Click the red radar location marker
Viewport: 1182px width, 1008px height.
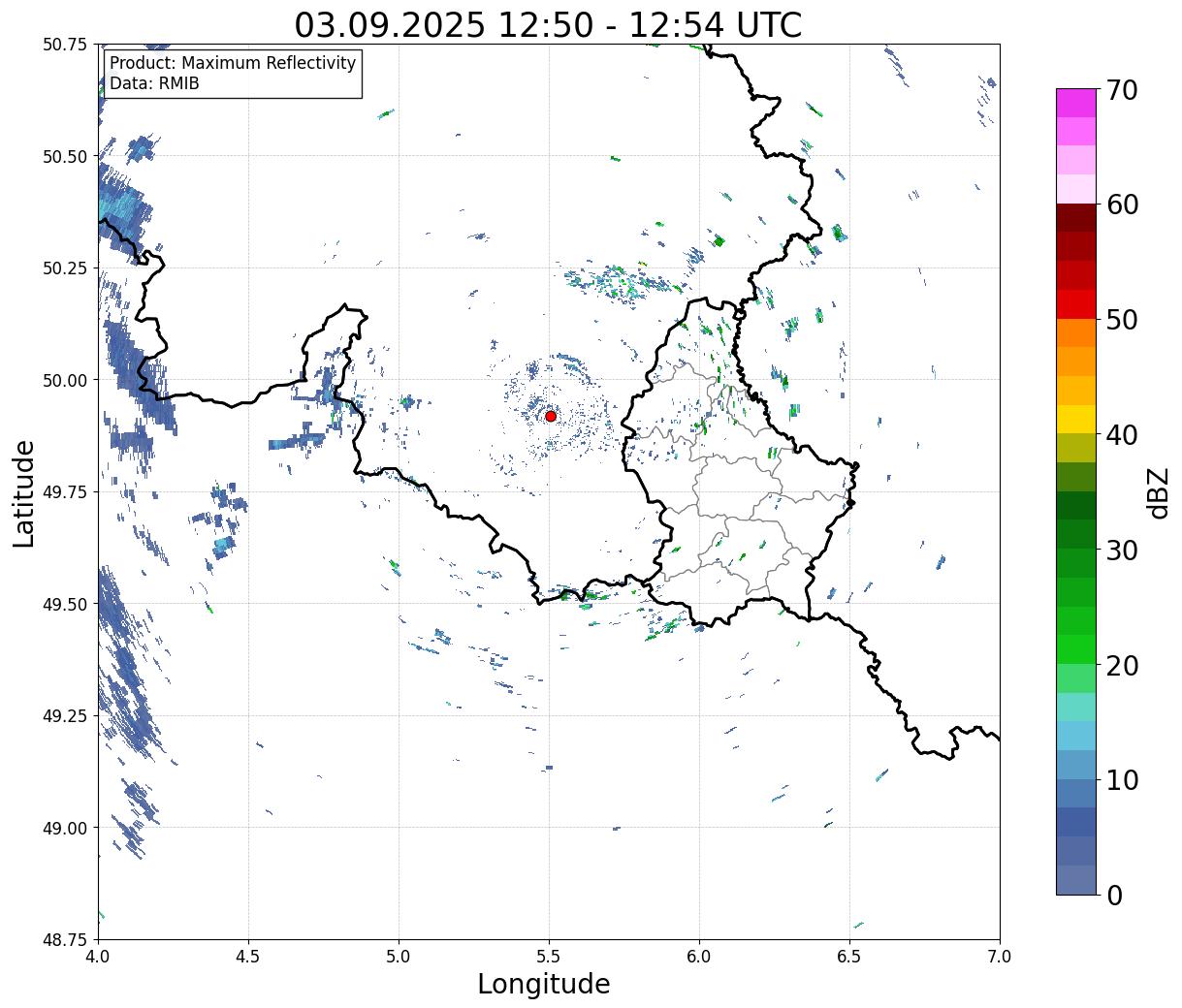click(x=551, y=416)
